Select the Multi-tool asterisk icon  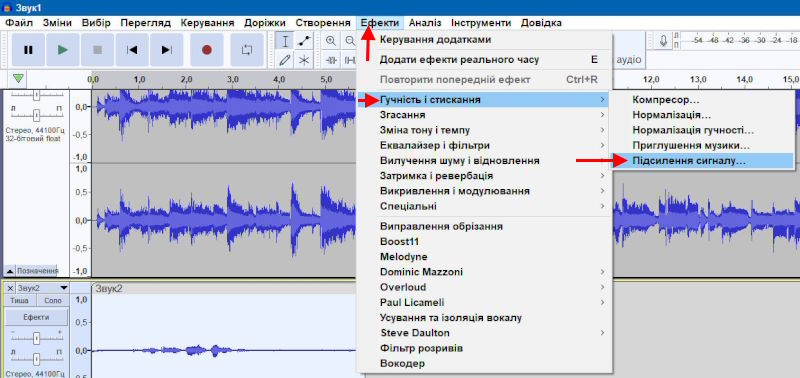[x=304, y=60]
